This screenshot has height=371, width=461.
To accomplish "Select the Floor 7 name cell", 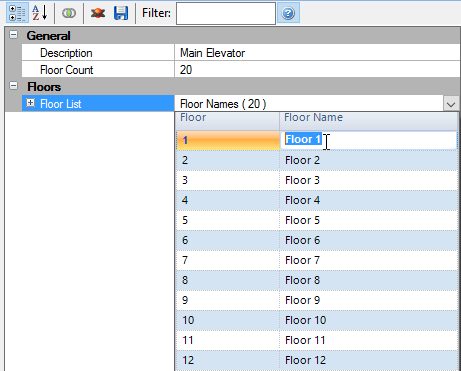I will tap(368, 260).
